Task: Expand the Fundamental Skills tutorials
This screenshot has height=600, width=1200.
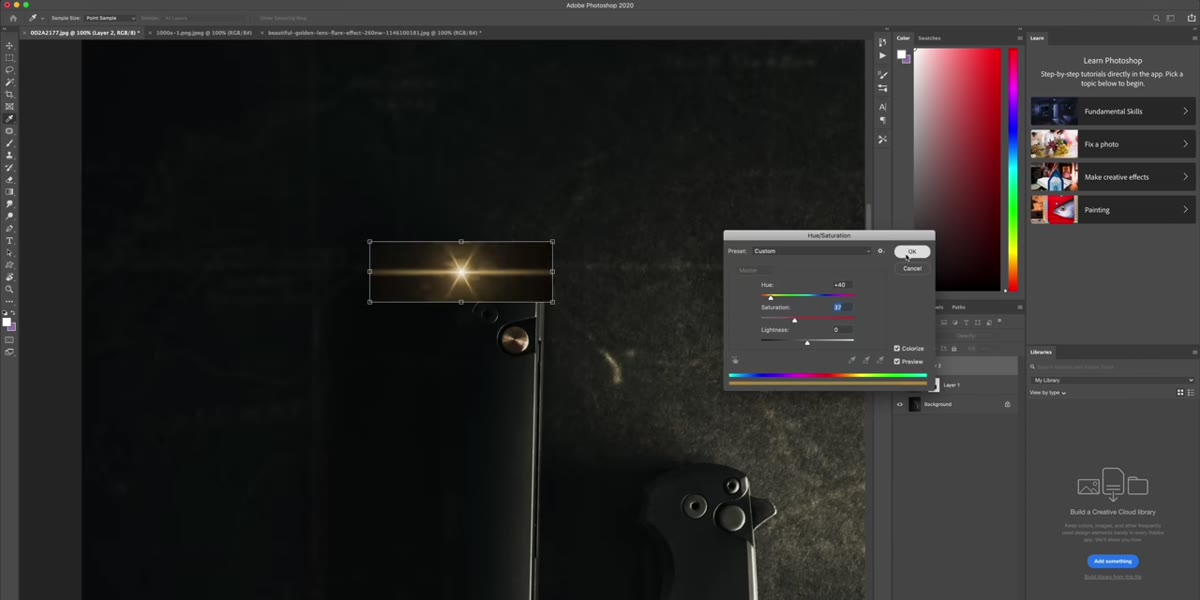Action: pos(1112,111)
